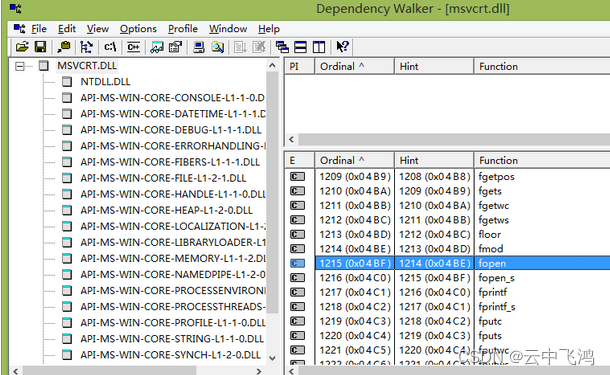
Task: Click the module tree vertical scrollbar thumb
Action: pos(272,193)
